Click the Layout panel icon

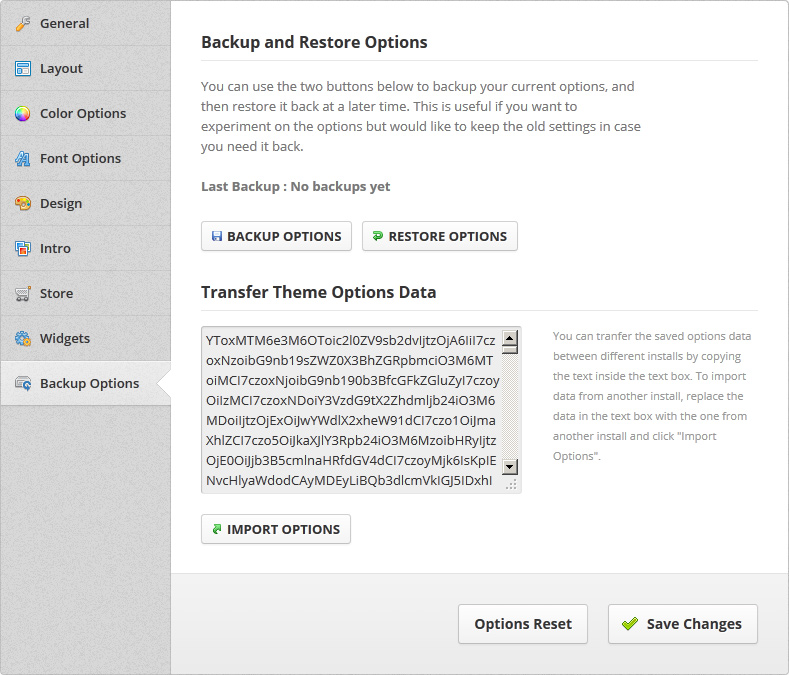23,68
